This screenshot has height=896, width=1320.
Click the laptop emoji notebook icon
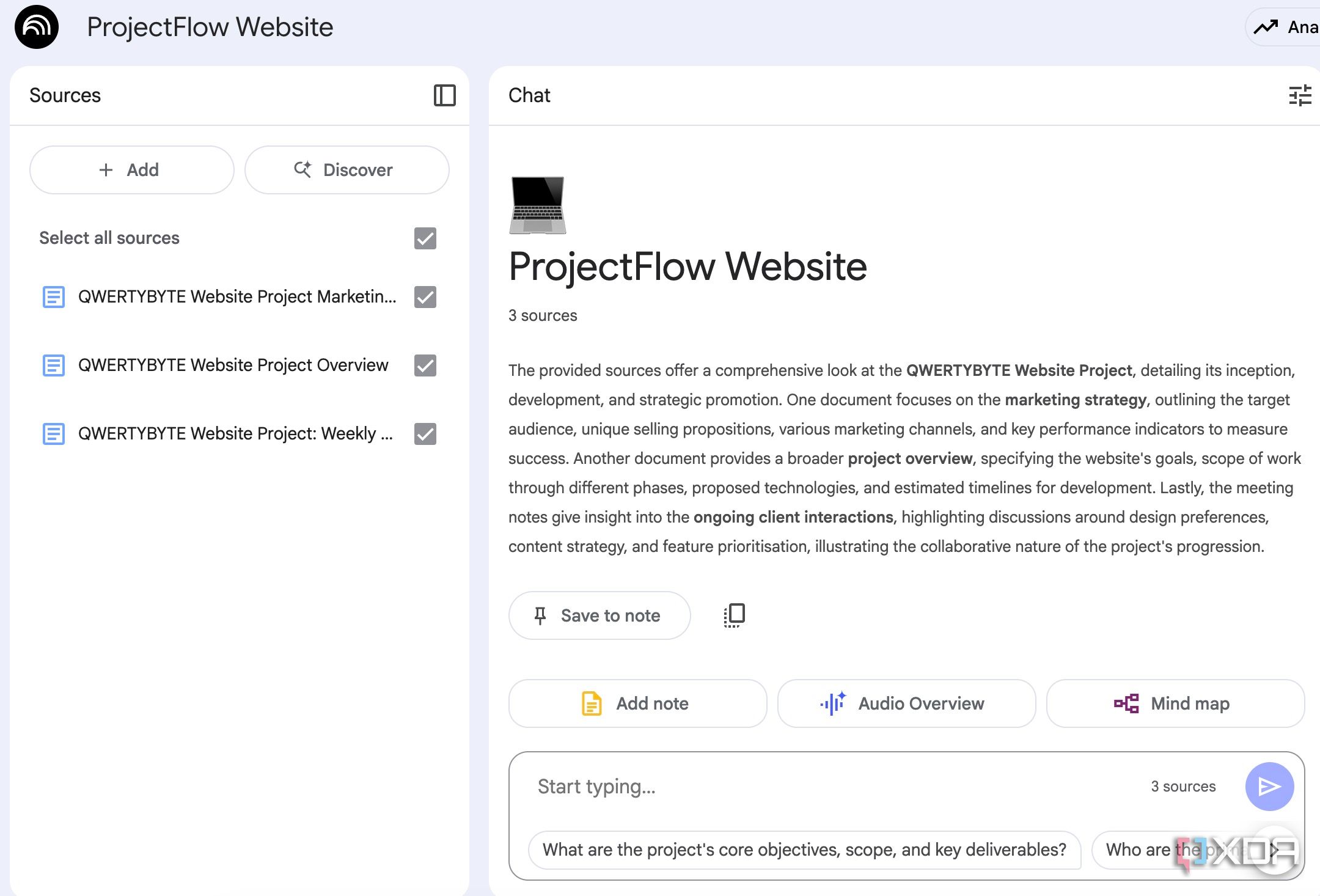tap(538, 205)
